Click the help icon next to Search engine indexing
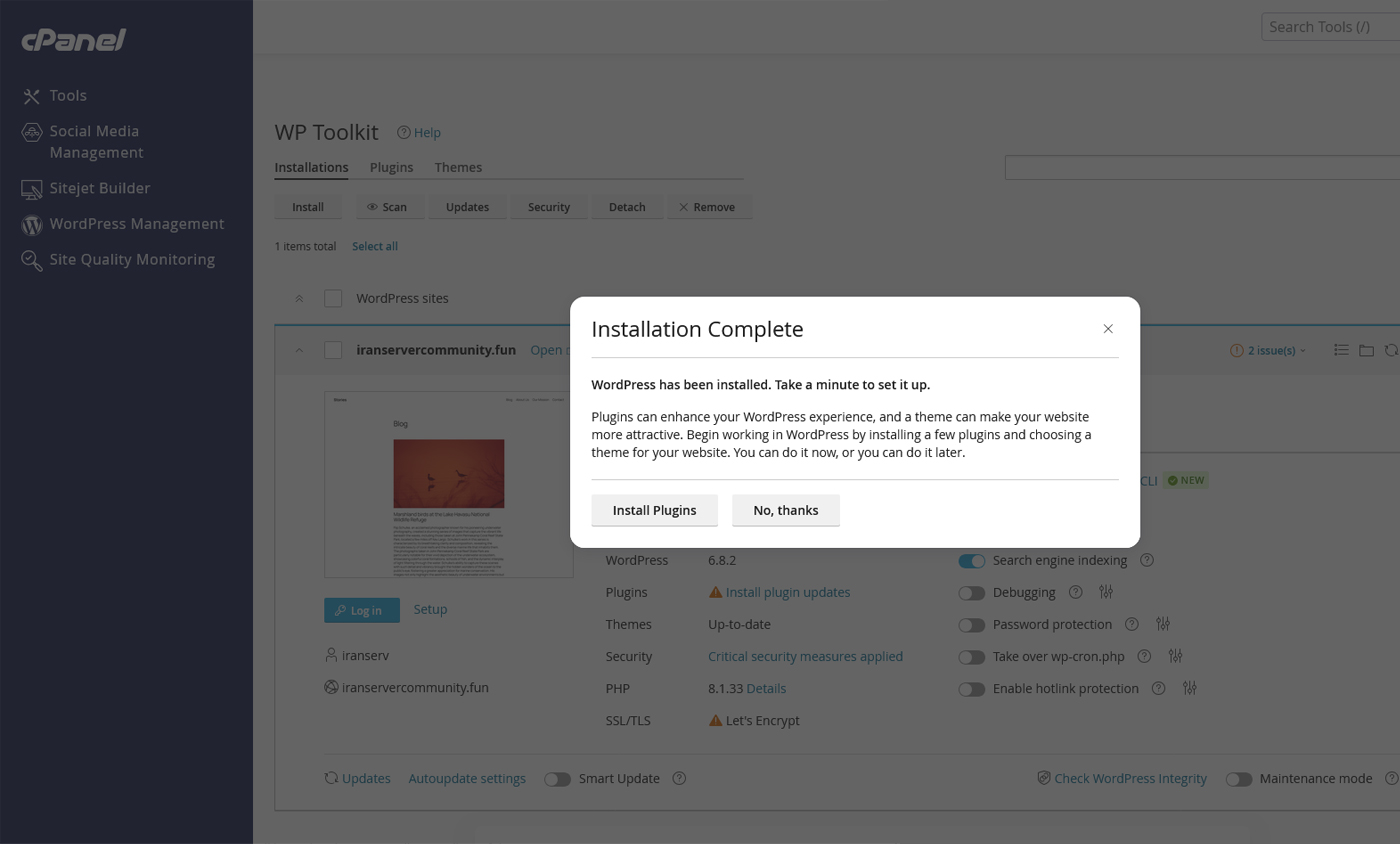The width and height of the screenshot is (1400, 844). coord(1147,560)
